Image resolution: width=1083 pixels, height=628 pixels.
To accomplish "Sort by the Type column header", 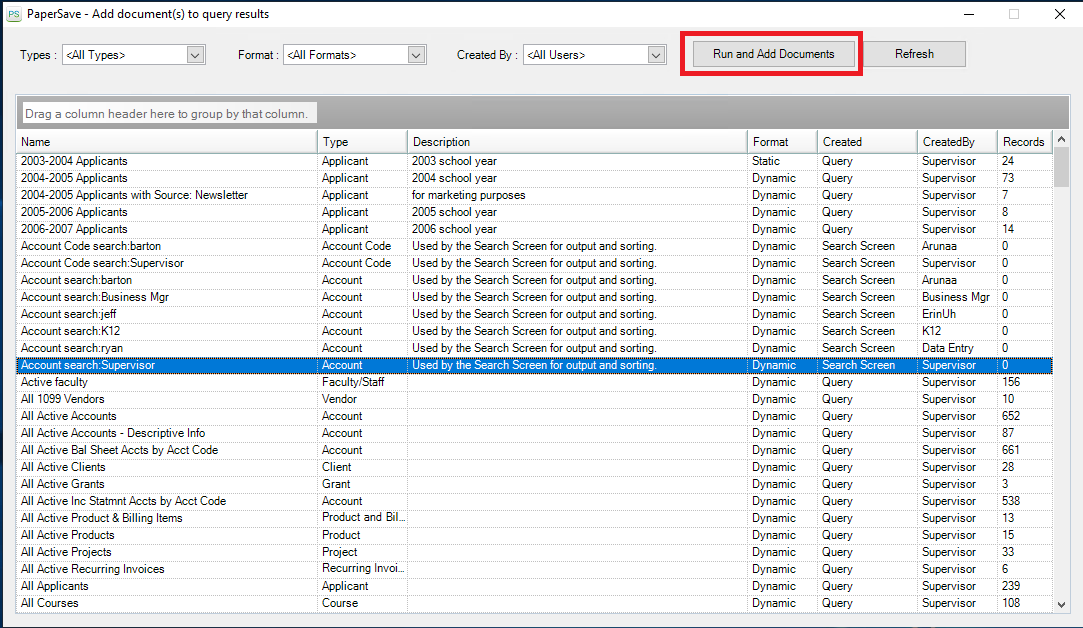I will click(x=362, y=142).
